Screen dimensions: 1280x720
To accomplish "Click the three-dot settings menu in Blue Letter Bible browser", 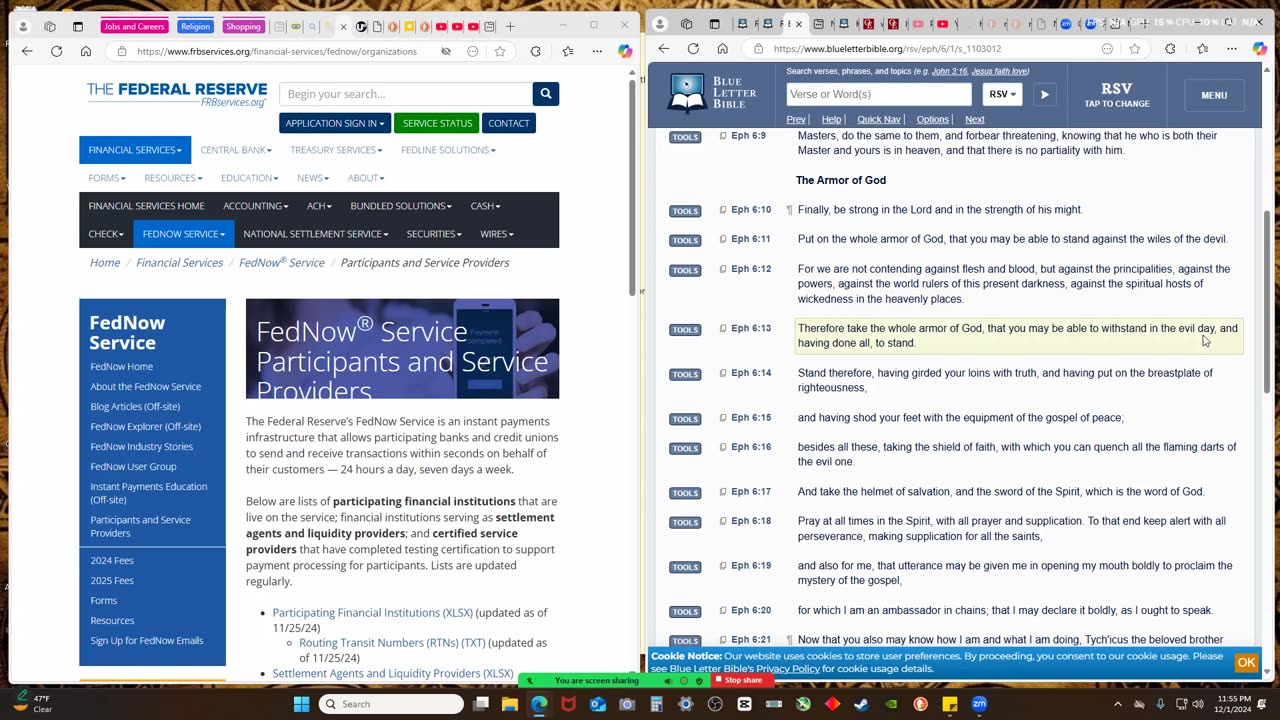I will [x=1231, y=48].
